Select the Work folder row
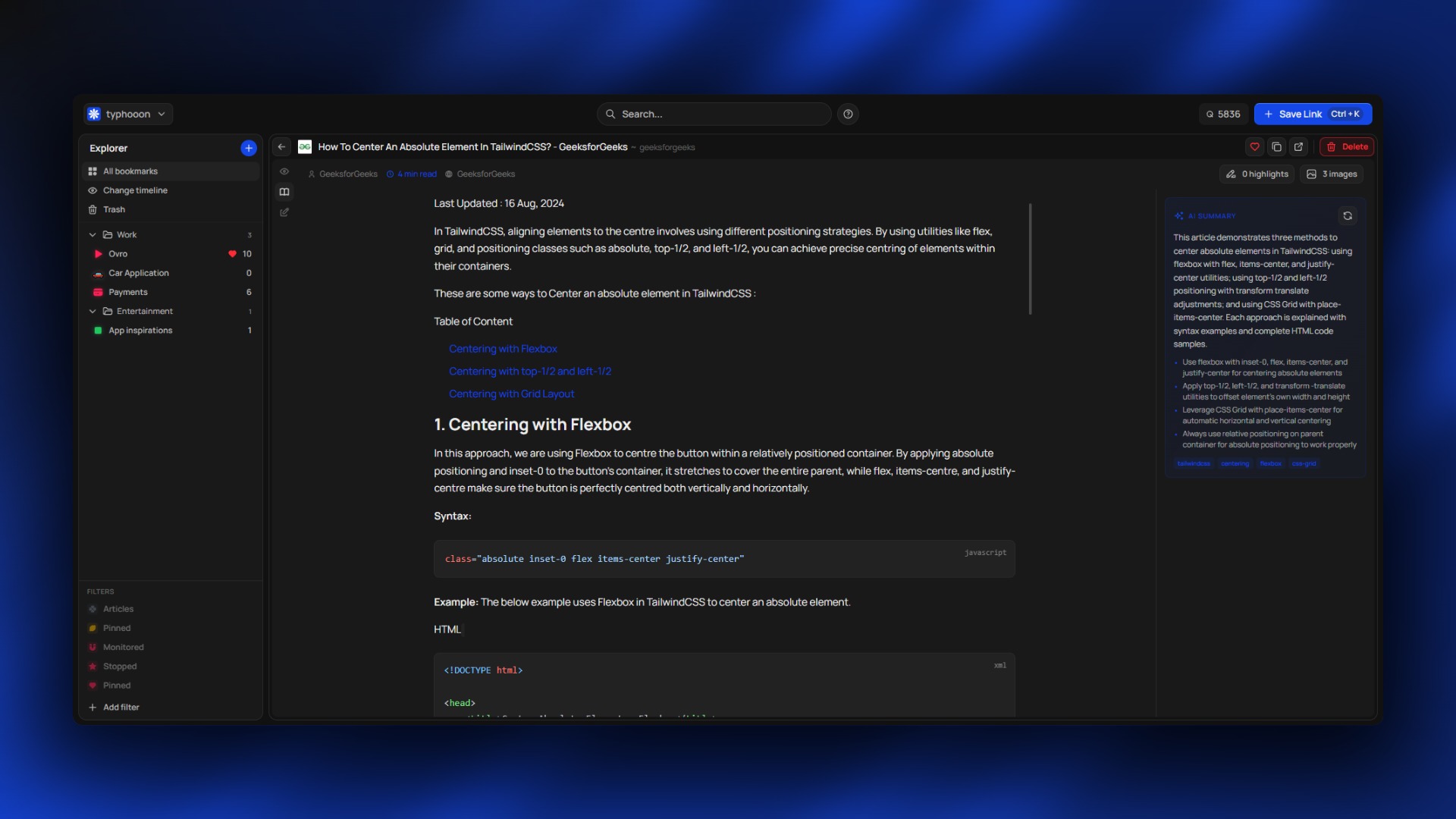 [x=171, y=235]
